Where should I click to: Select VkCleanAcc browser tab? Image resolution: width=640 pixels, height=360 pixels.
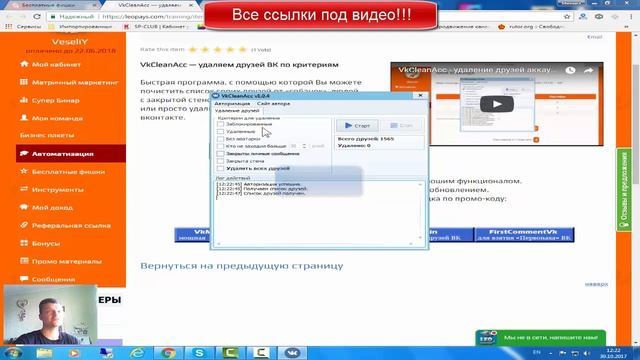[149, 5]
